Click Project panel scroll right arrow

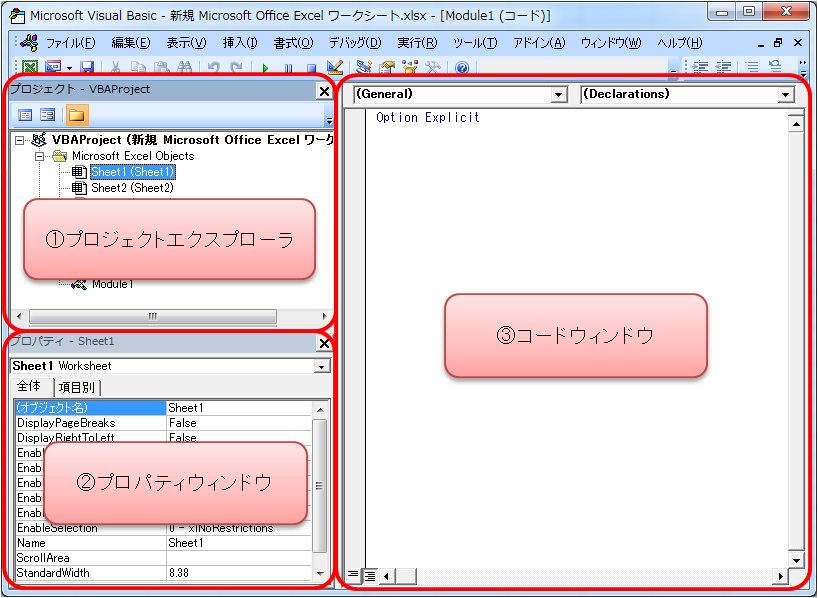coord(324,316)
